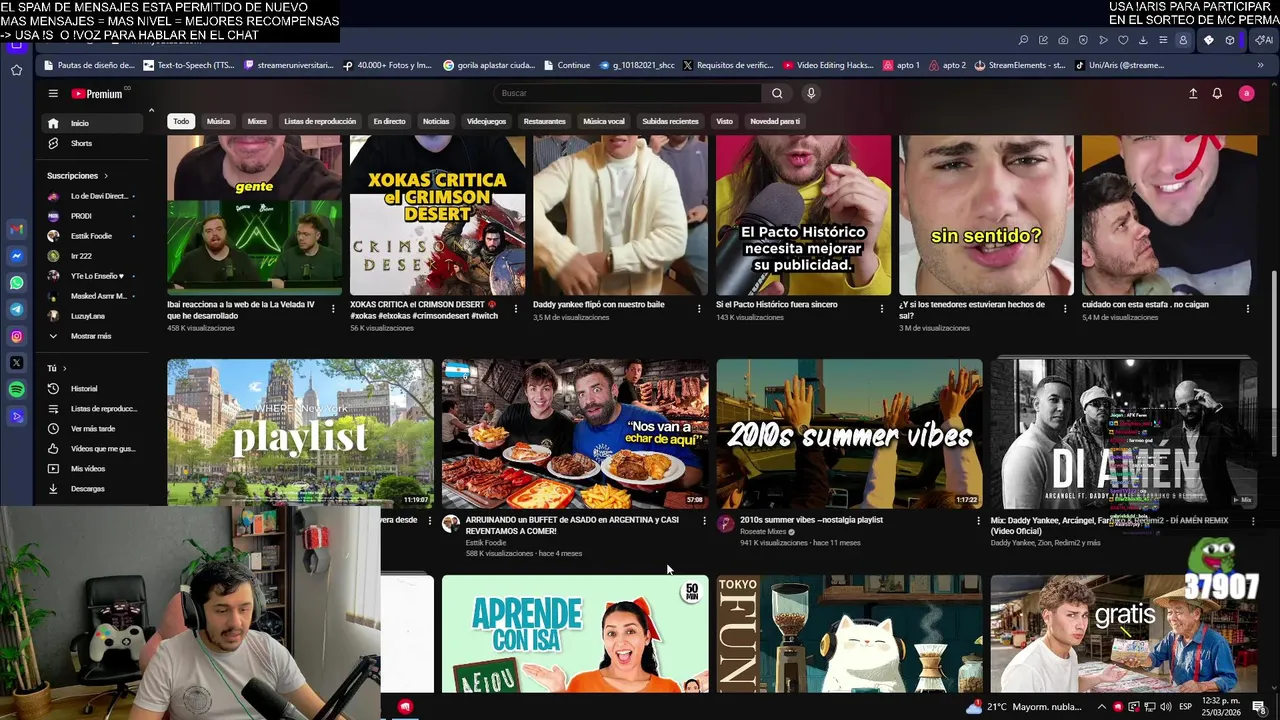Open the taskbar clock and date
This screenshot has height=720, width=1280.
[1222, 707]
